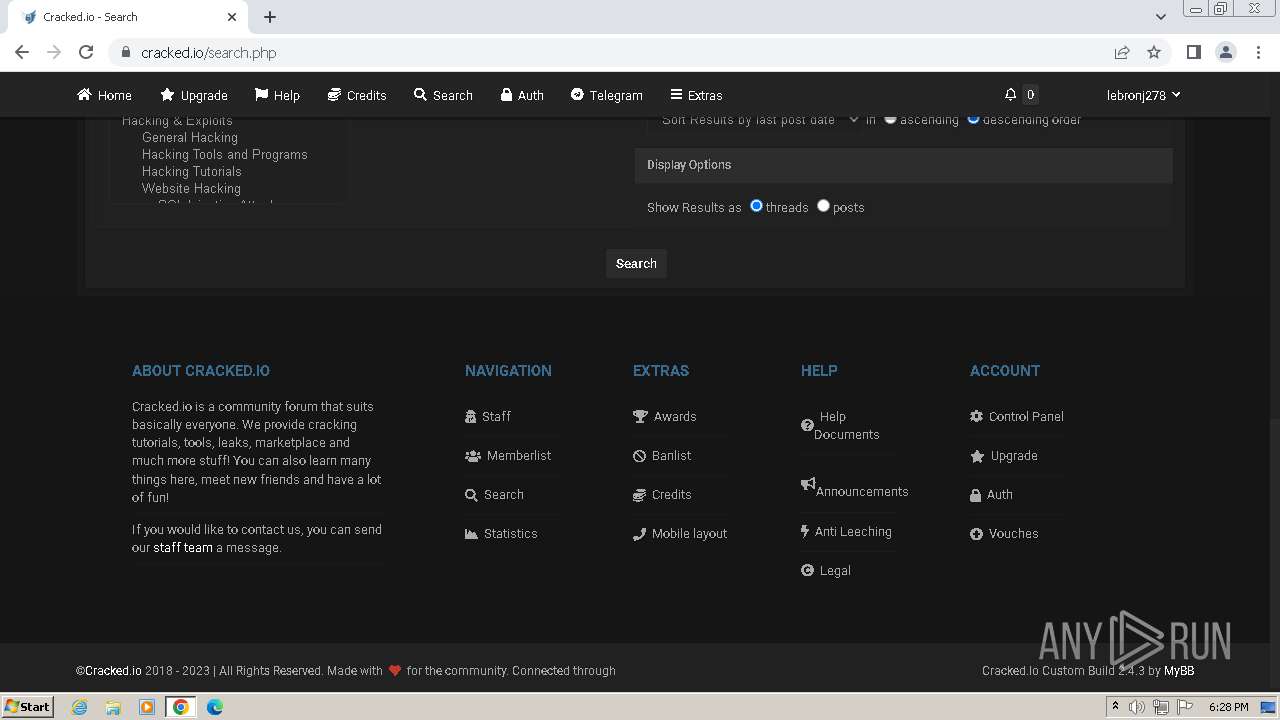The width and height of the screenshot is (1280, 720).
Task: Click the share page icon
Action: click(x=1122, y=52)
